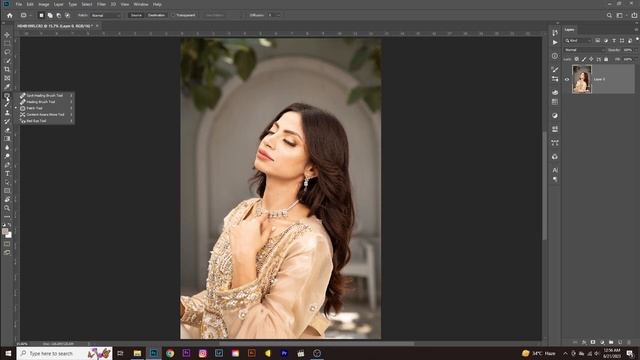The width and height of the screenshot is (640, 360).
Task: Open the Image menu
Action: click(x=44, y=4)
